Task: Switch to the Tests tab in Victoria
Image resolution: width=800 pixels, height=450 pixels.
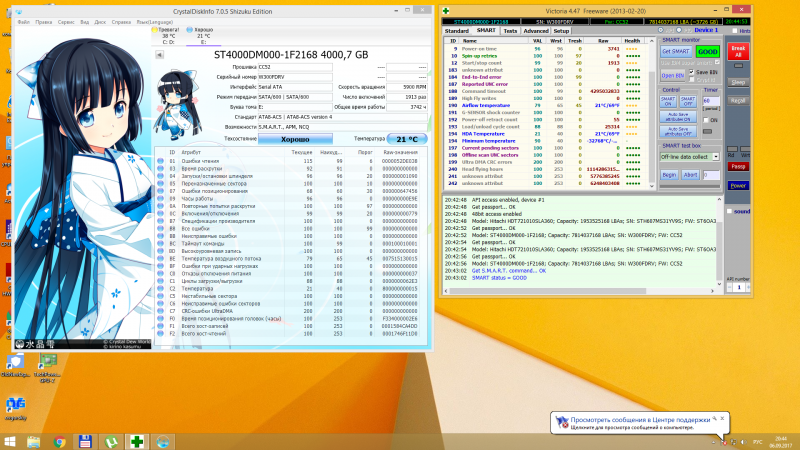Action: point(511,31)
